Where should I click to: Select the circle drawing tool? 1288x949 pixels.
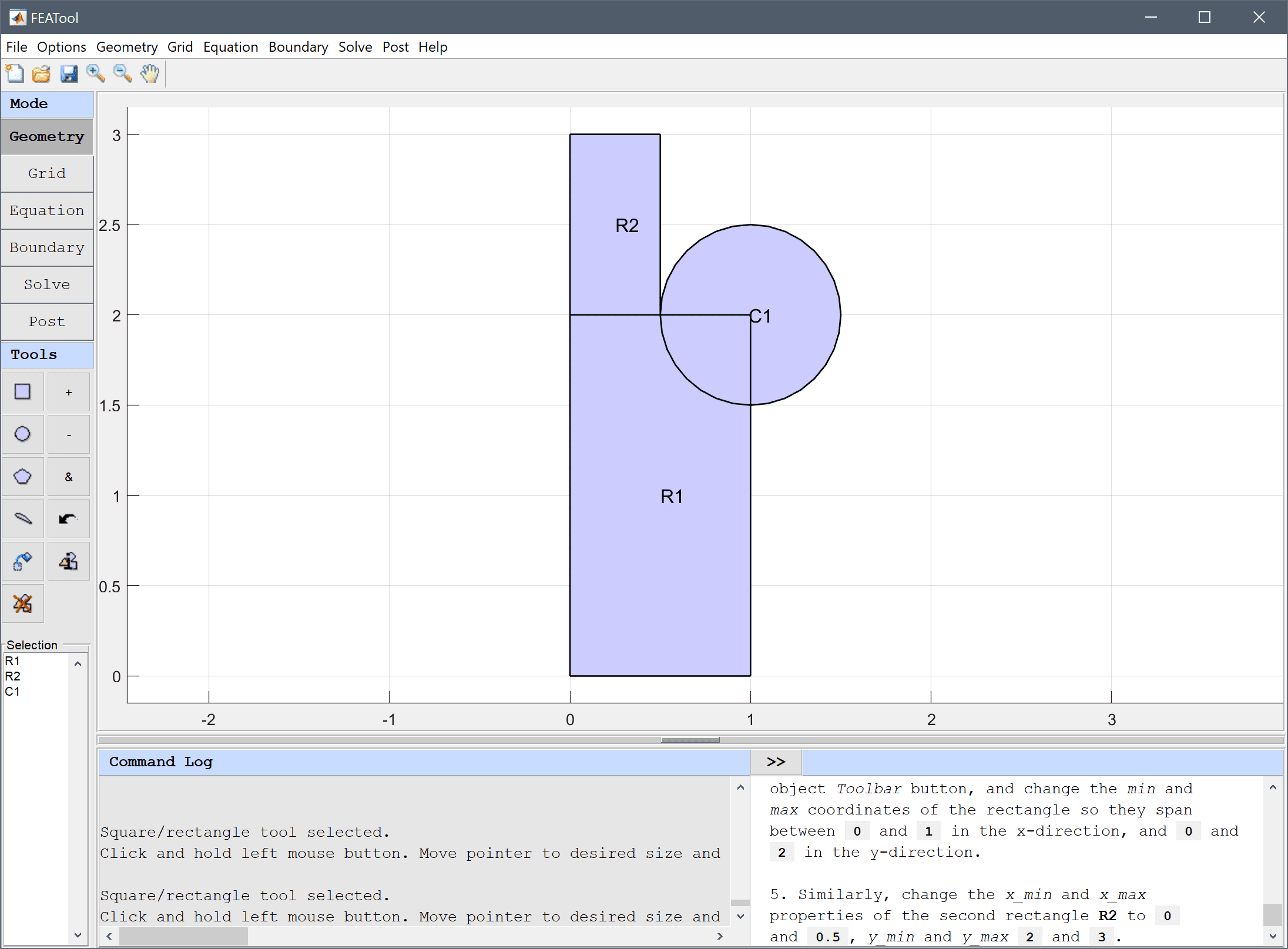click(x=23, y=434)
